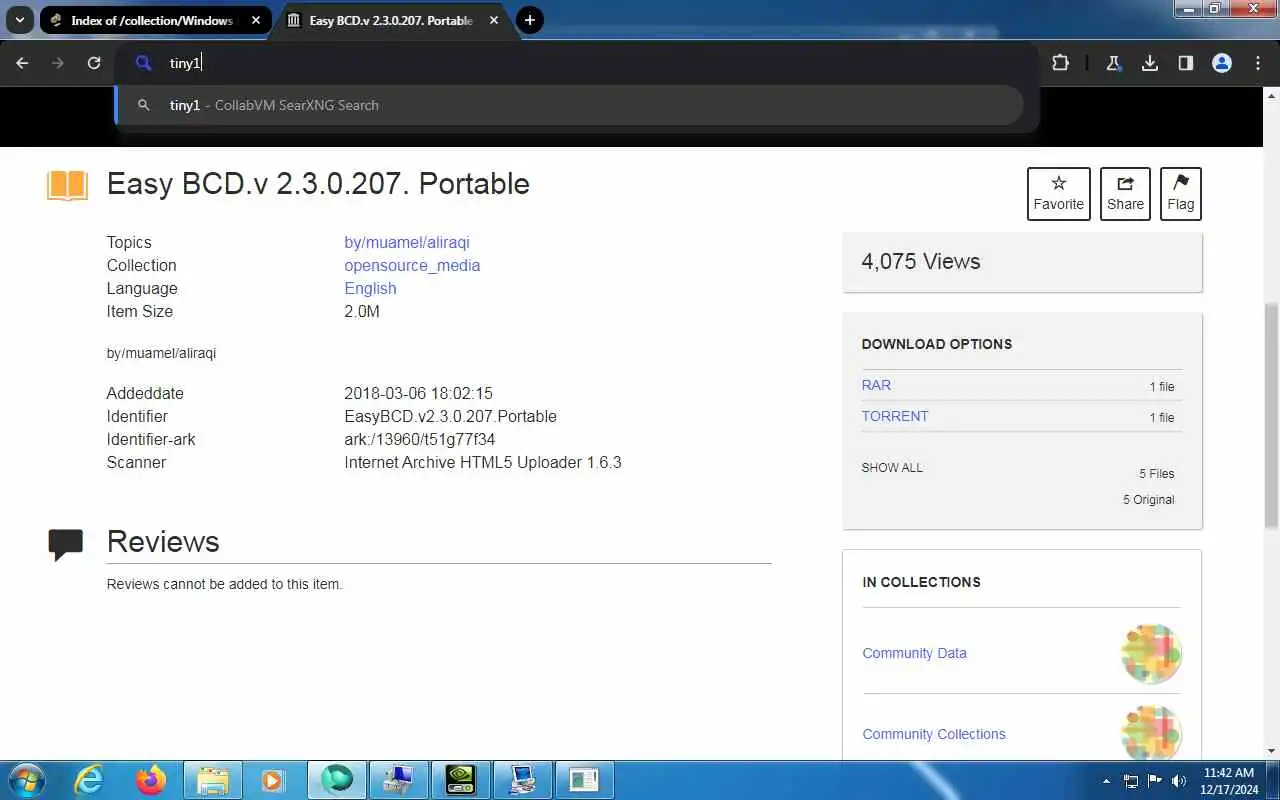Image resolution: width=1280 pixels, height=800 pixels.
Task: Open the tab search dropdown arrow
Action: pos(19,20)
